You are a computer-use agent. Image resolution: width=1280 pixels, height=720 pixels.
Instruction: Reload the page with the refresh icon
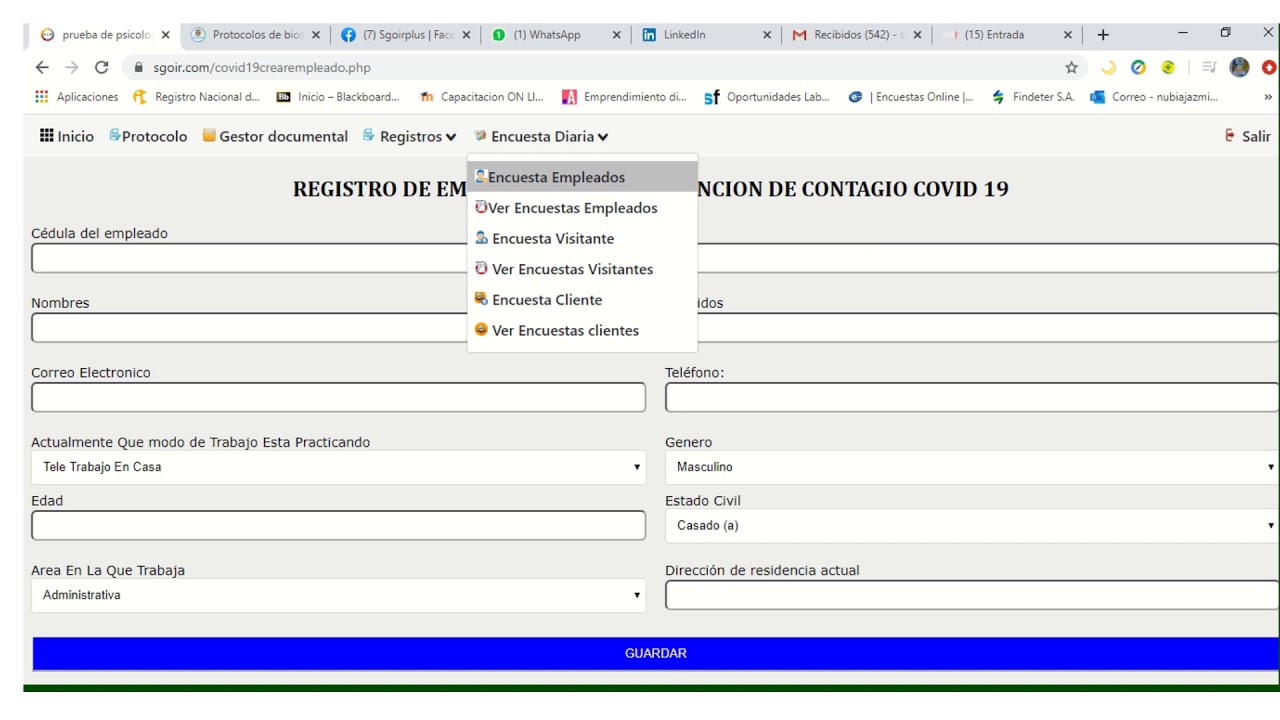coord(102,68)
